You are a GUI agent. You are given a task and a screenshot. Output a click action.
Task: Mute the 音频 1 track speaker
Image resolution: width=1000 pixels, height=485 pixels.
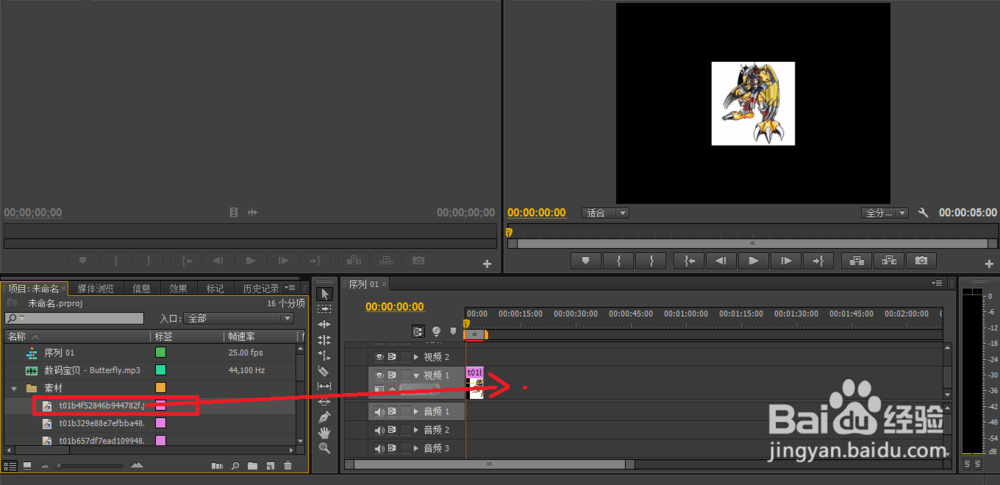tap(379, 412)
